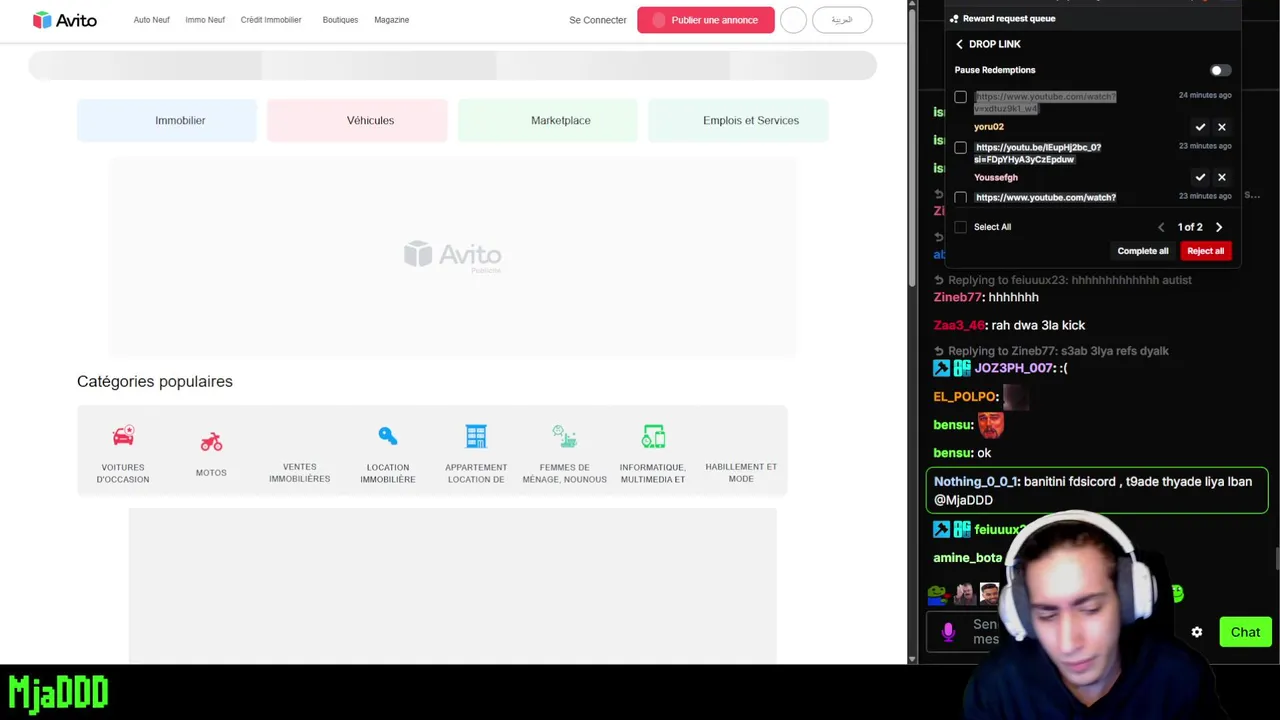Screen dimensions: 1280x720
Task: Open the first YouTube redemption link
Action: 1045,102
